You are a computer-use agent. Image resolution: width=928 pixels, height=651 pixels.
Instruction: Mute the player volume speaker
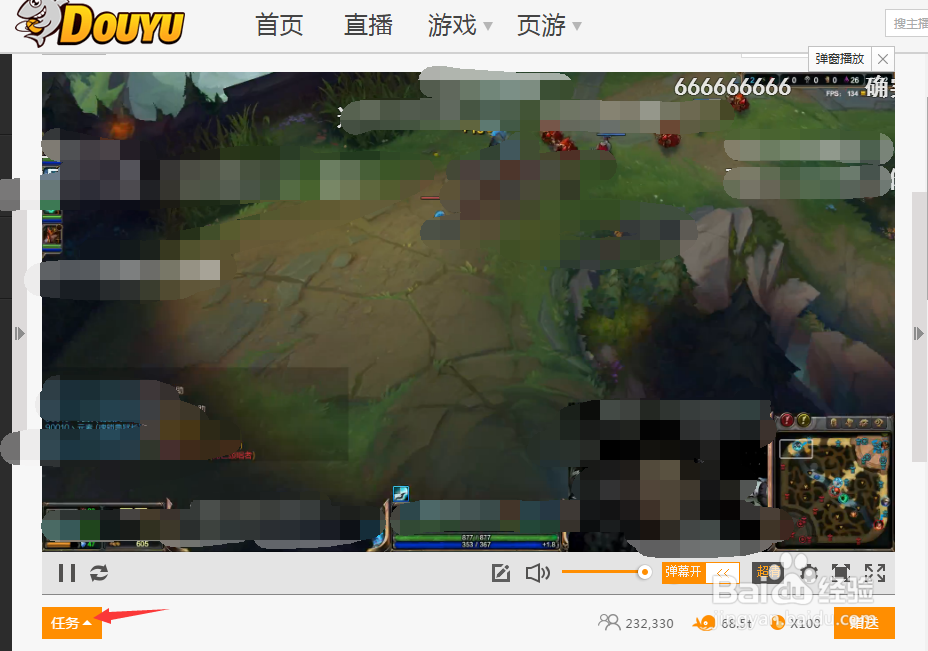[x=537, y=573]
